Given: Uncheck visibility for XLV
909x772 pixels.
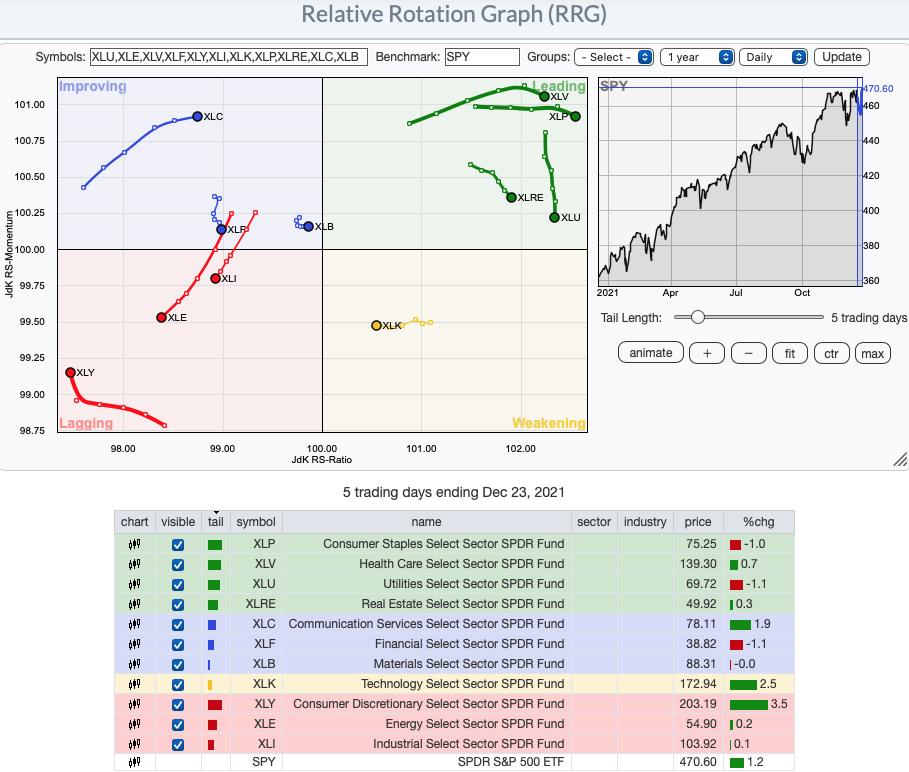Looking at the screenshot, I should tap(178, 565).
